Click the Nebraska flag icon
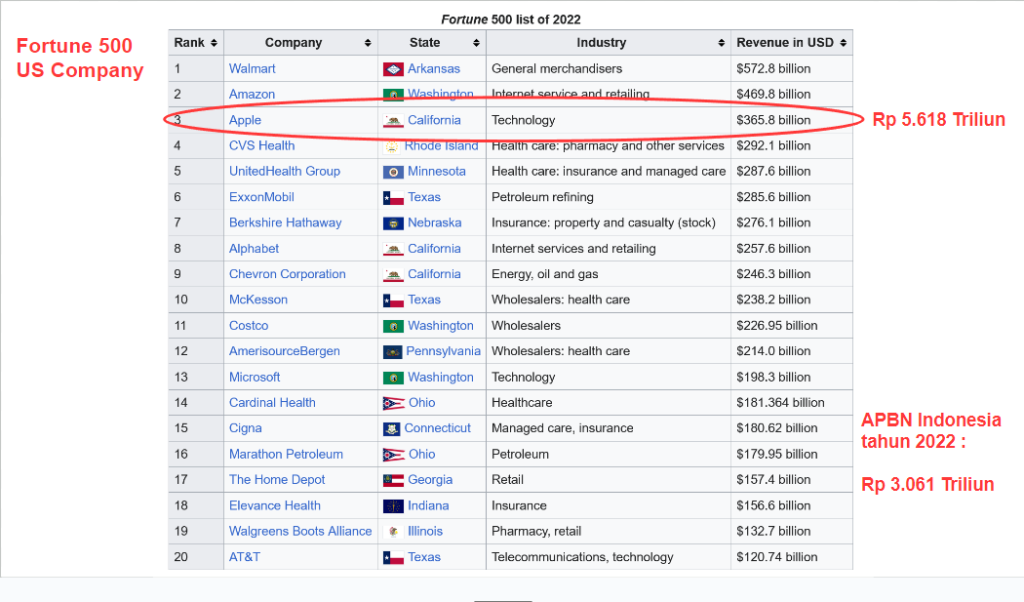The width and height of the screenshot is (1024, 602). [x=393, y=223]
